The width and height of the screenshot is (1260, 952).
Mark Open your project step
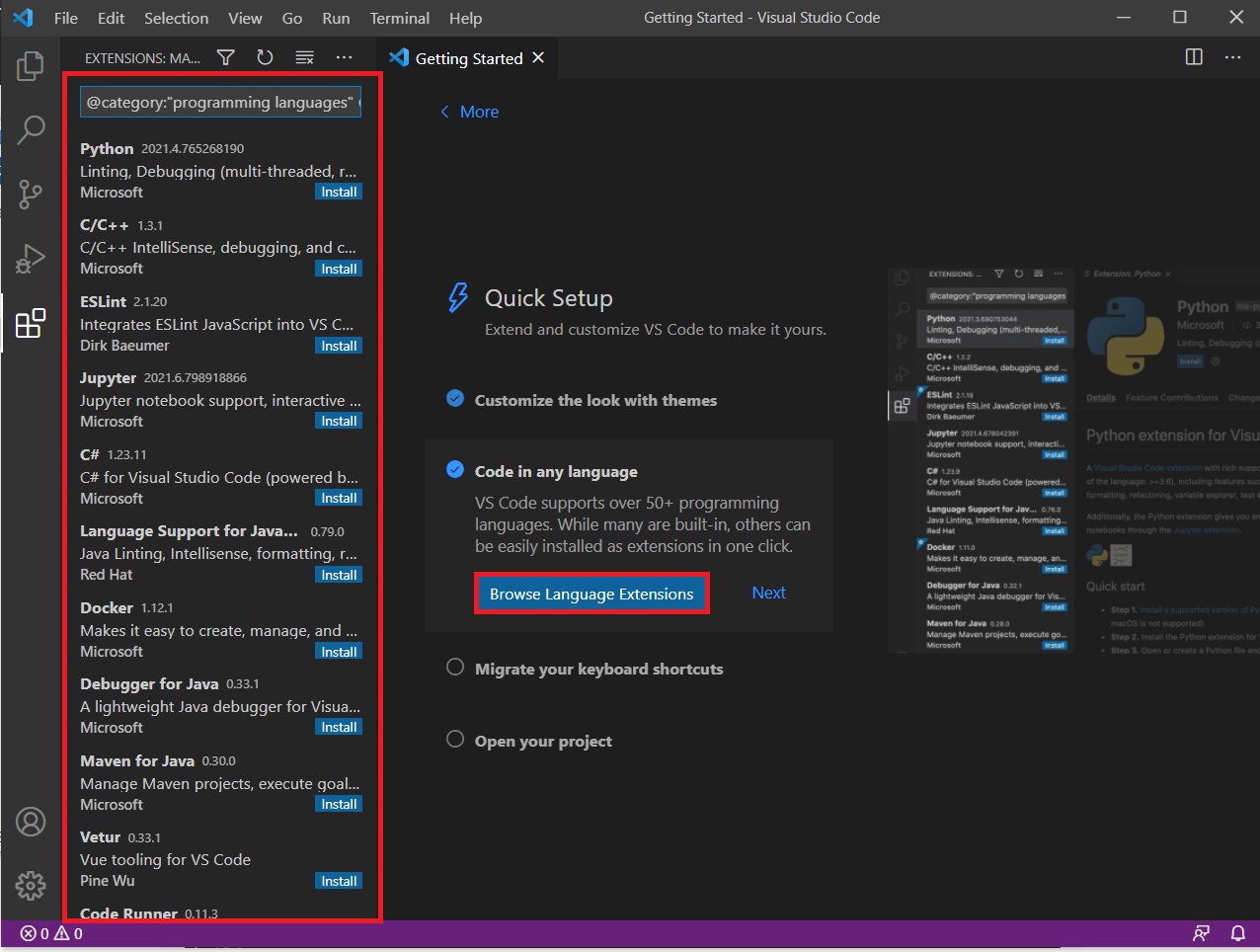455,739
